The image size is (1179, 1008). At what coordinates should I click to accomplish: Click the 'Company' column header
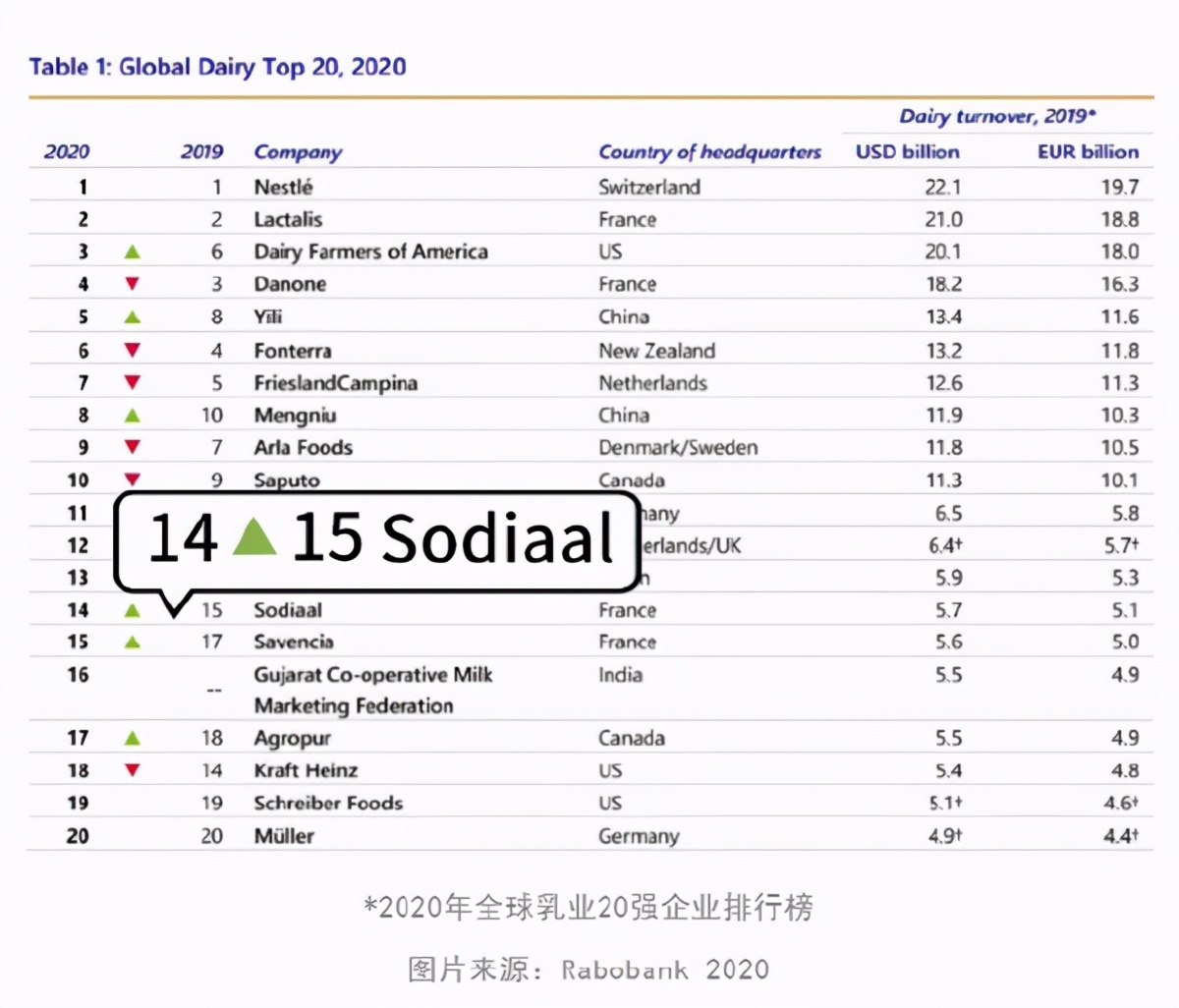click(x=298, y=152)
